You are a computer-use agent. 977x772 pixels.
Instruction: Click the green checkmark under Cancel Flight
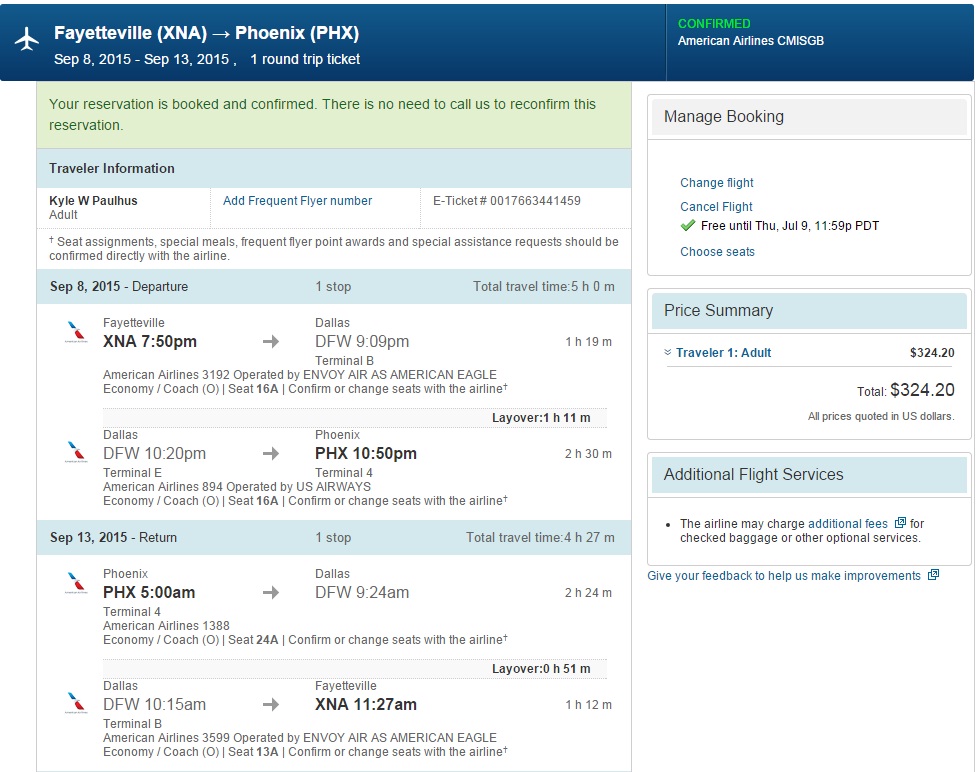pyautogui.click(x=687, y=226)
